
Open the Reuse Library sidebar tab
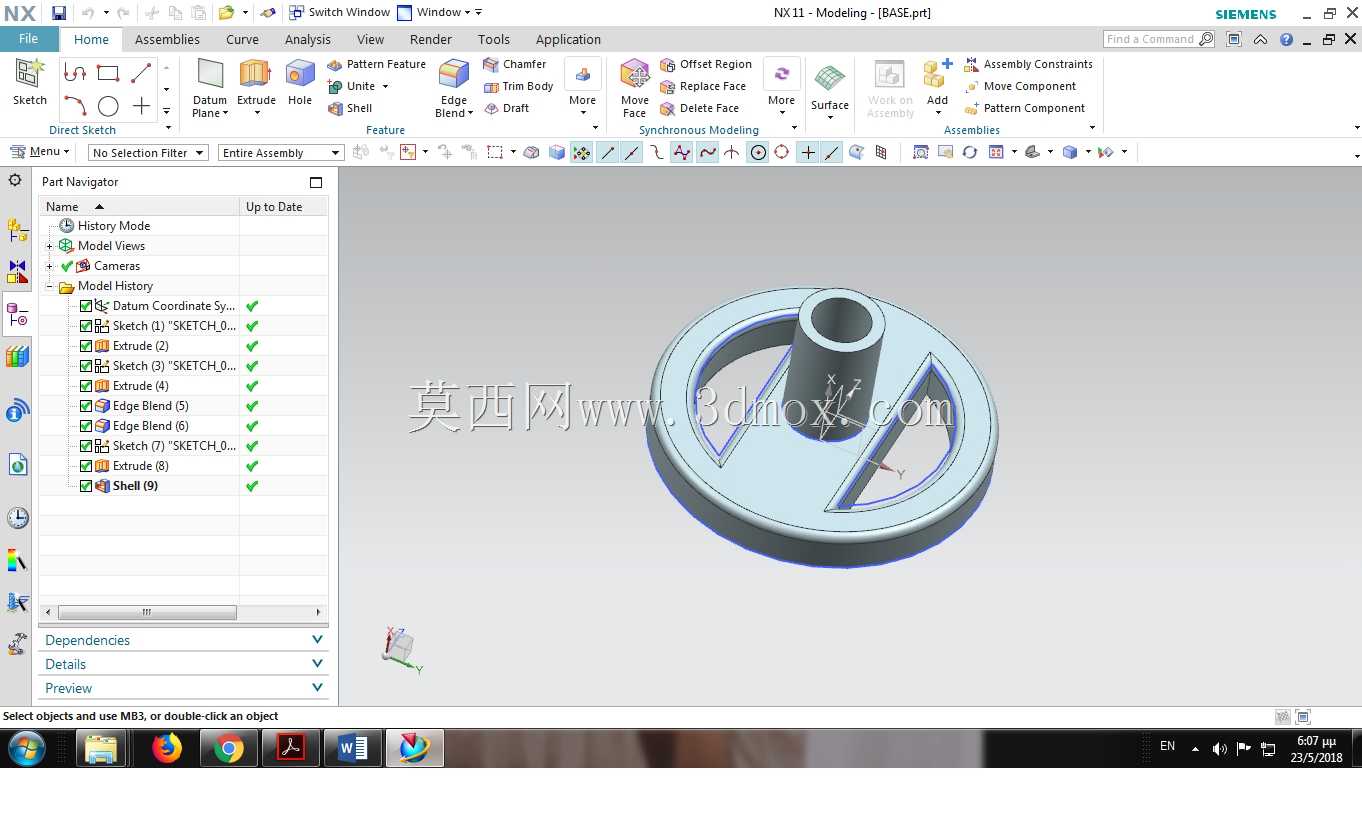click(17, 357)
